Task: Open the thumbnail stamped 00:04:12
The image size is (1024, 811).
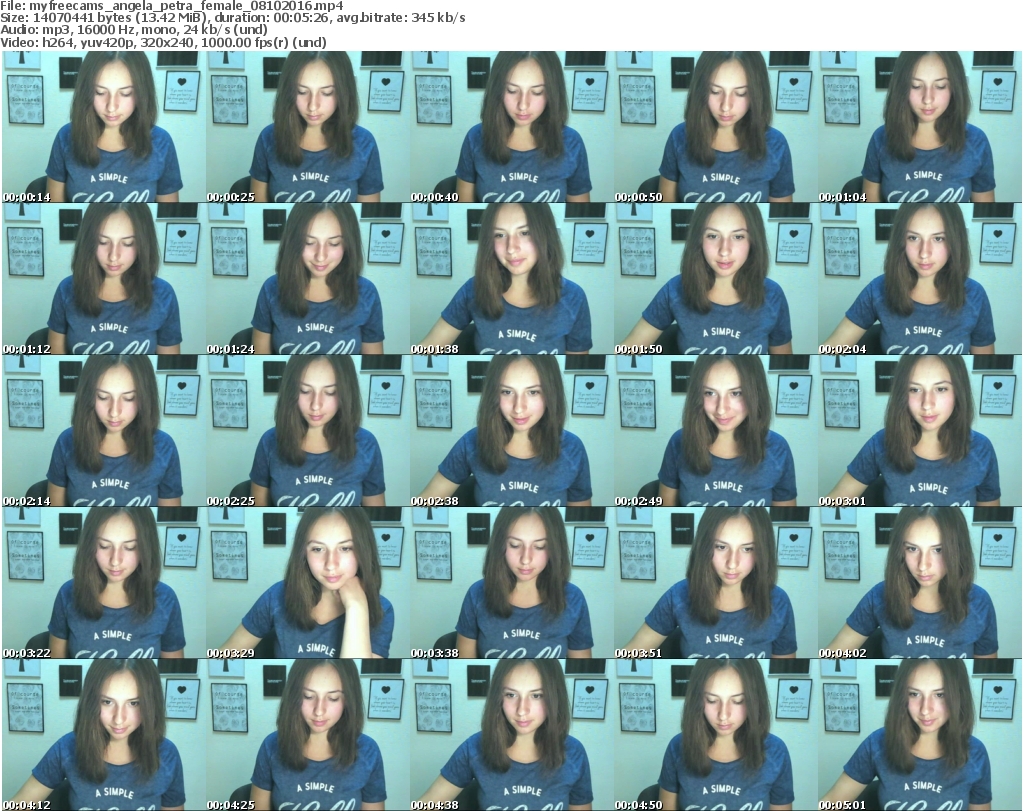Action: pos(104,735)
